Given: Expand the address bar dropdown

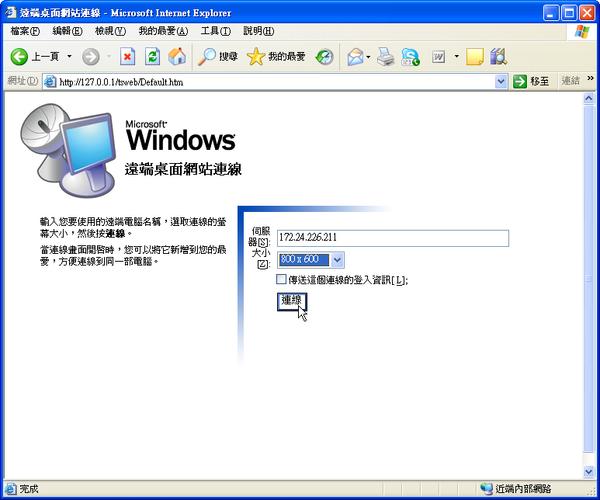Looking at the screenshot, I should [x=501, y=81].
